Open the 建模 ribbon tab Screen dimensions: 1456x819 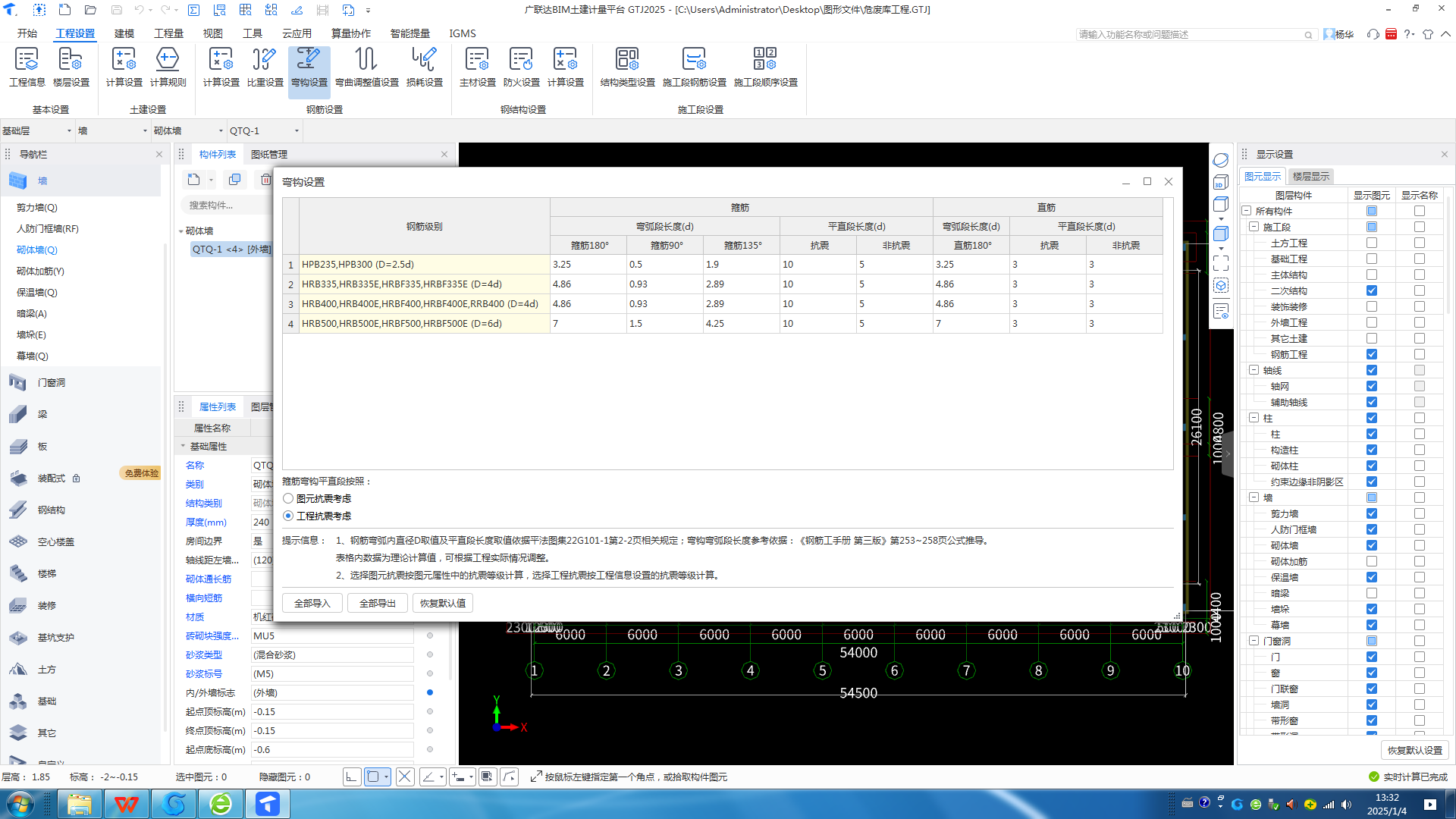[x=124, y=33]
